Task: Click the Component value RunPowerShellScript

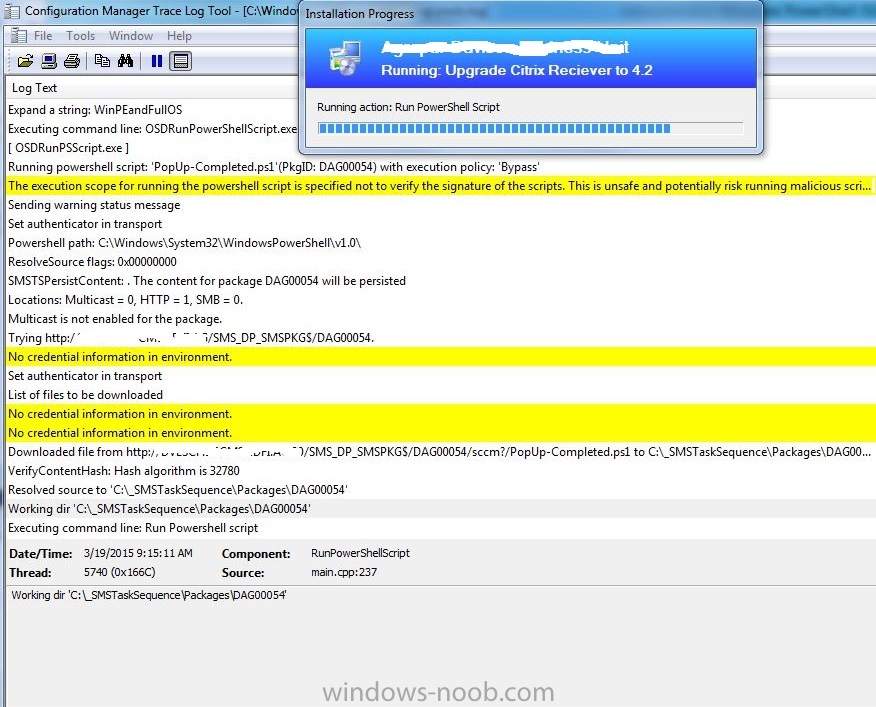Action: [360, 553]
